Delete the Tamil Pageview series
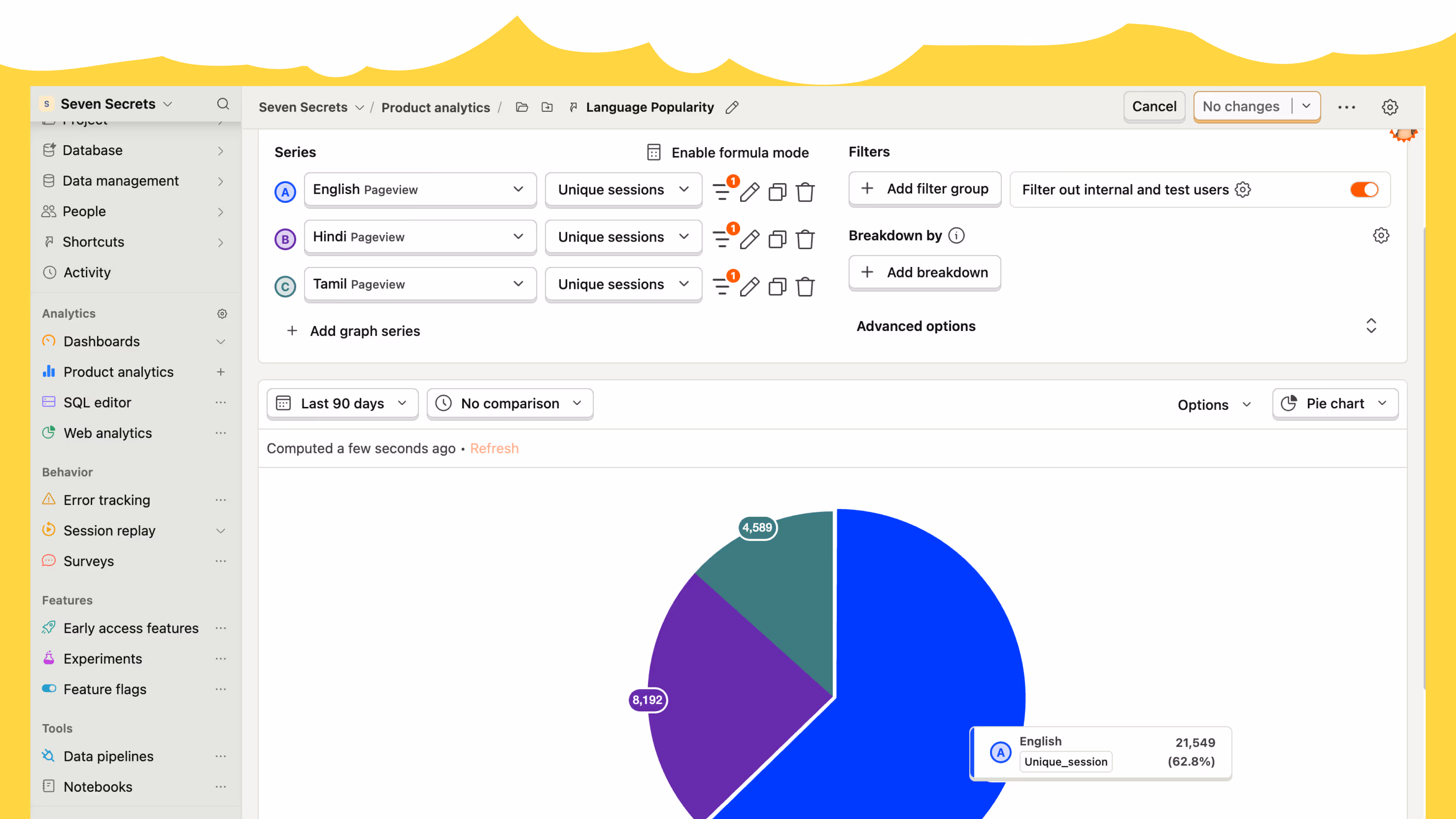This screenshot has width=1456, height=819. point(805,287)
